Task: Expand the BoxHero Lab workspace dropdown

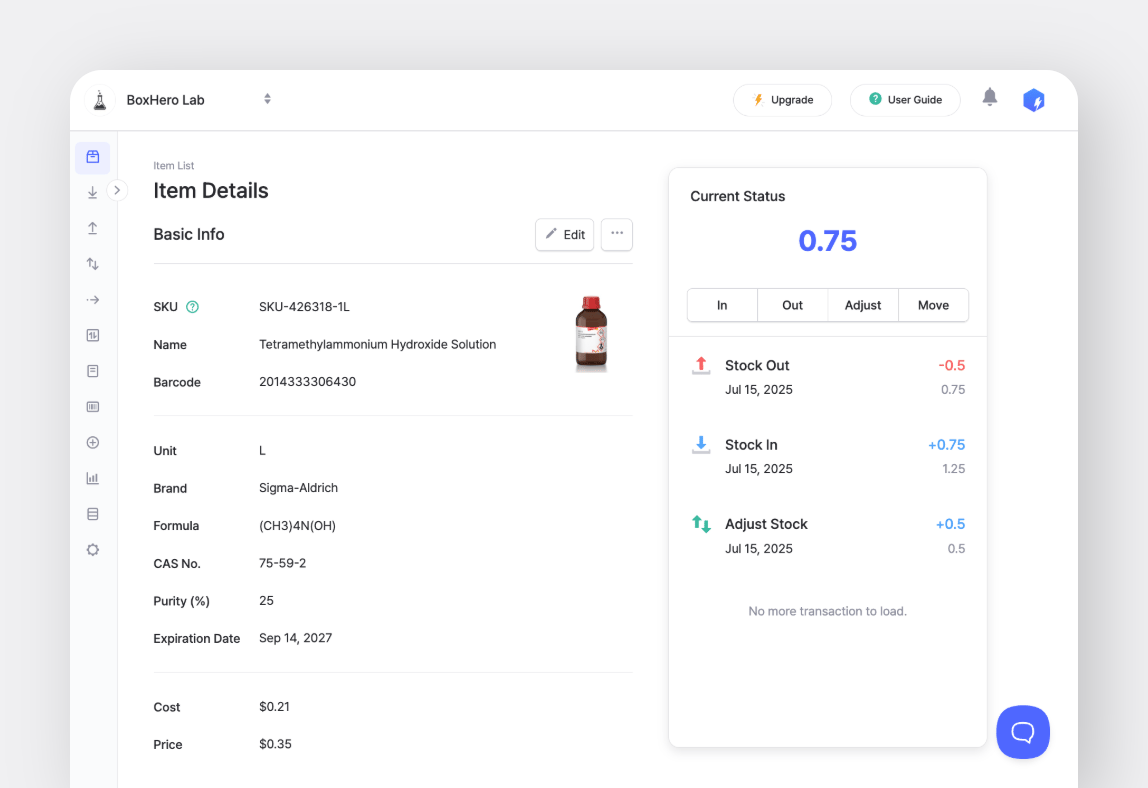Action: point(267,99)
